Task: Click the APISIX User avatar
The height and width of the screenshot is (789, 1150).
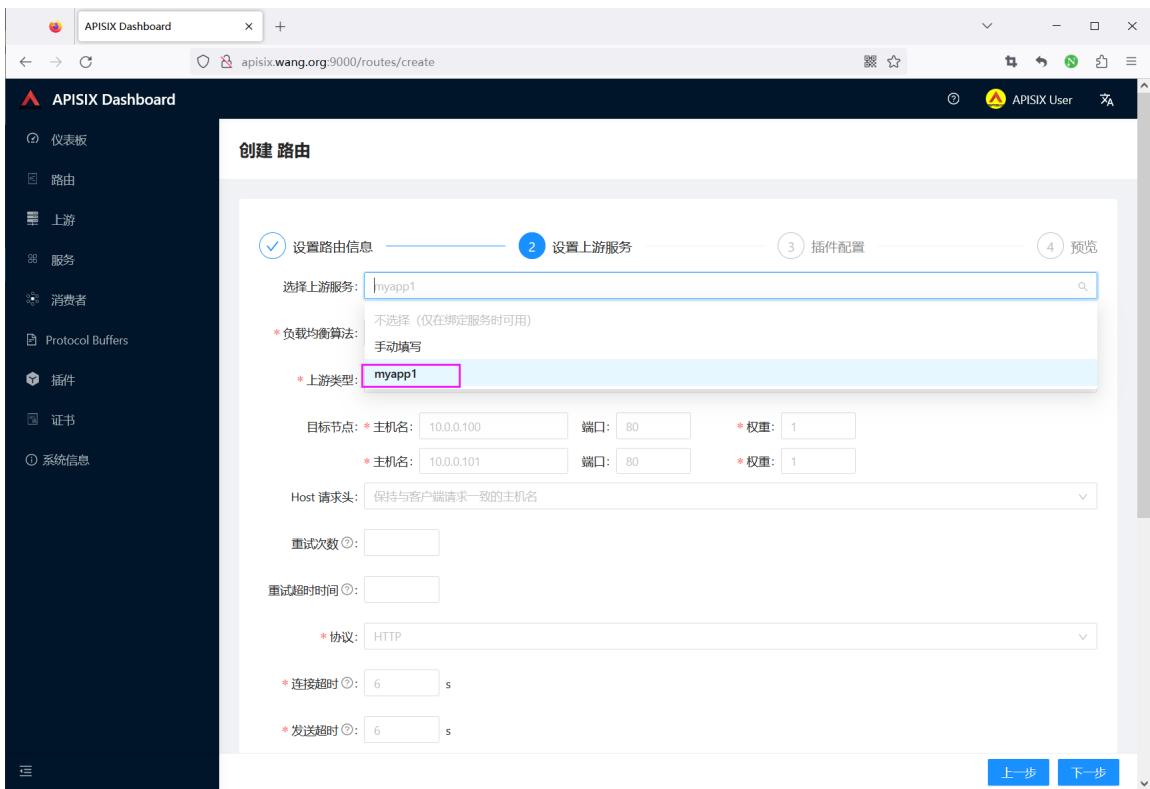Action: [x=995, y=99]
